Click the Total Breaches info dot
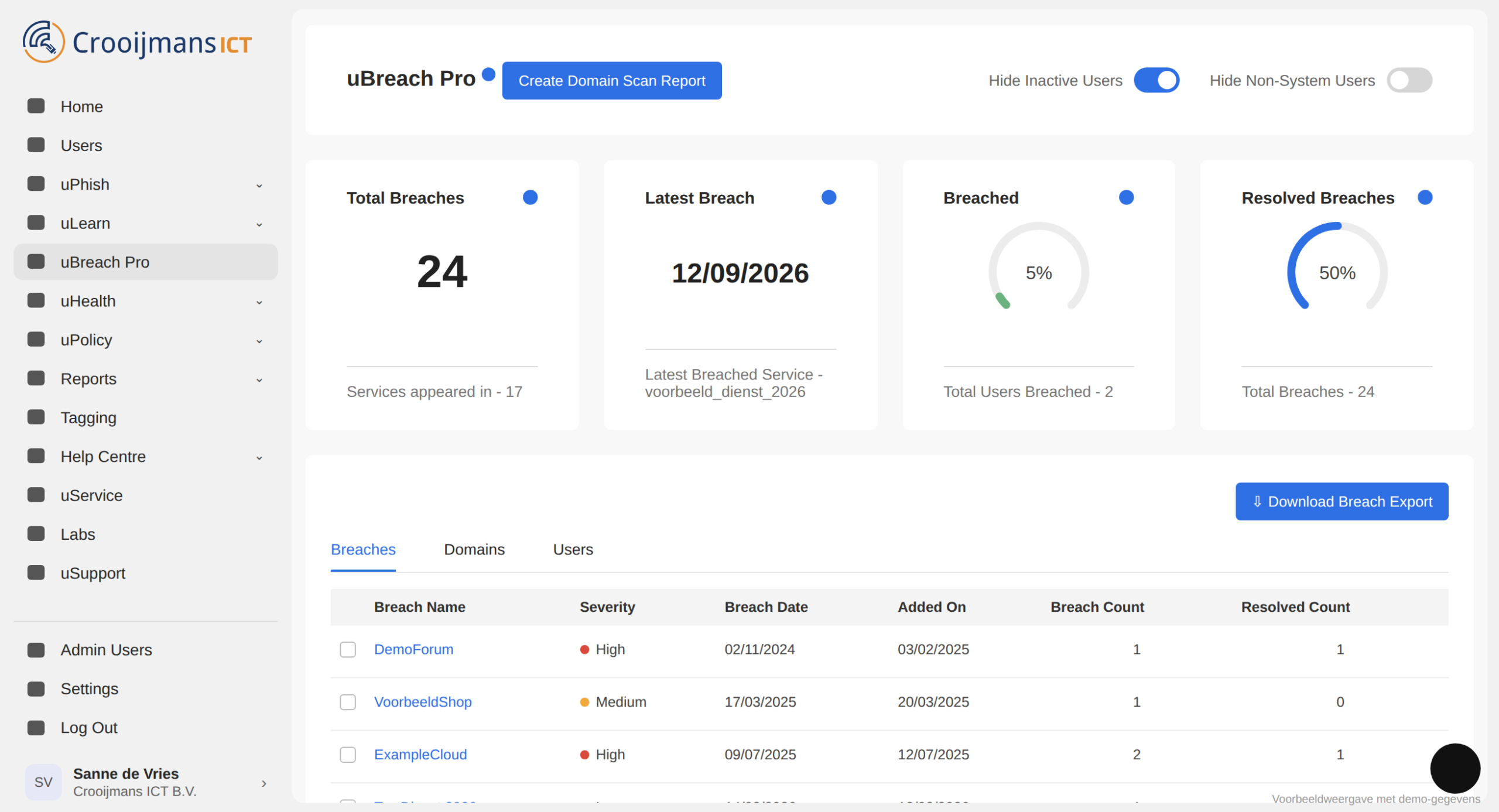The image size is (1499, 812). pyautogui.click(x=530, y=197)
